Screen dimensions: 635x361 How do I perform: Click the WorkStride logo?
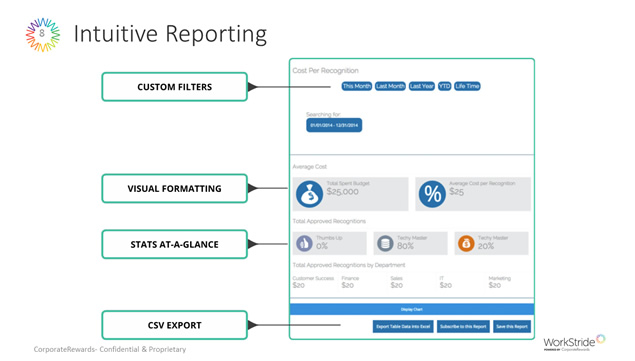tap(574, 342)
